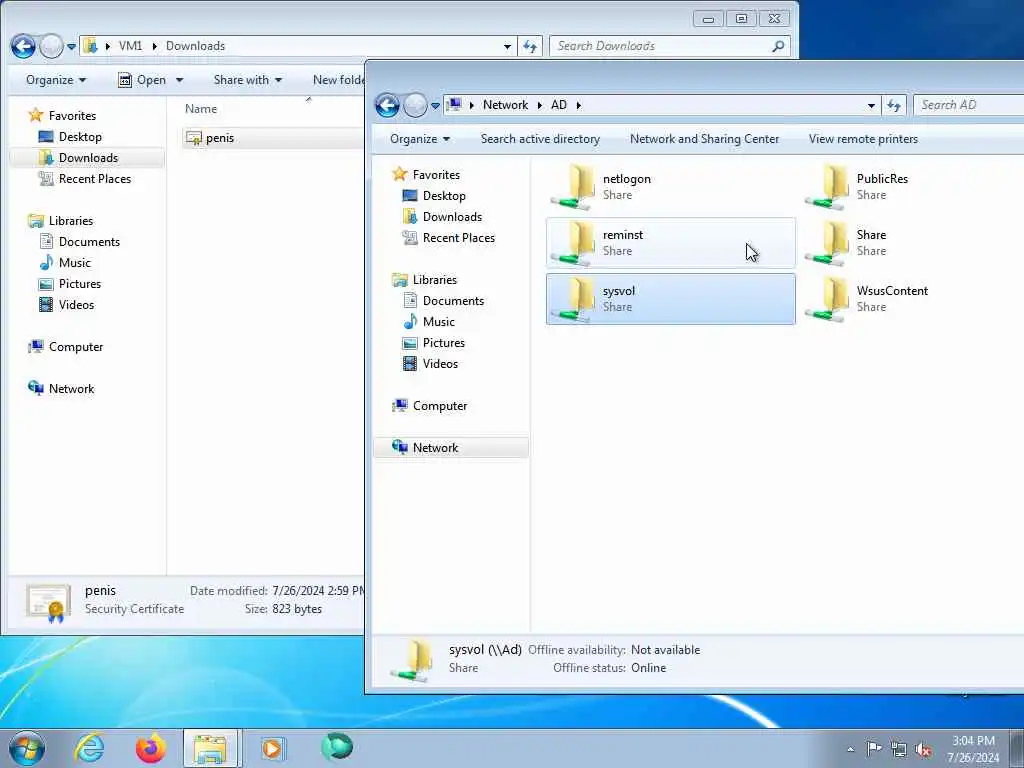This screenshot has height=768, width=1024.
Task: Click Back button in Downloads window
Action: click(x=23, y=46)
